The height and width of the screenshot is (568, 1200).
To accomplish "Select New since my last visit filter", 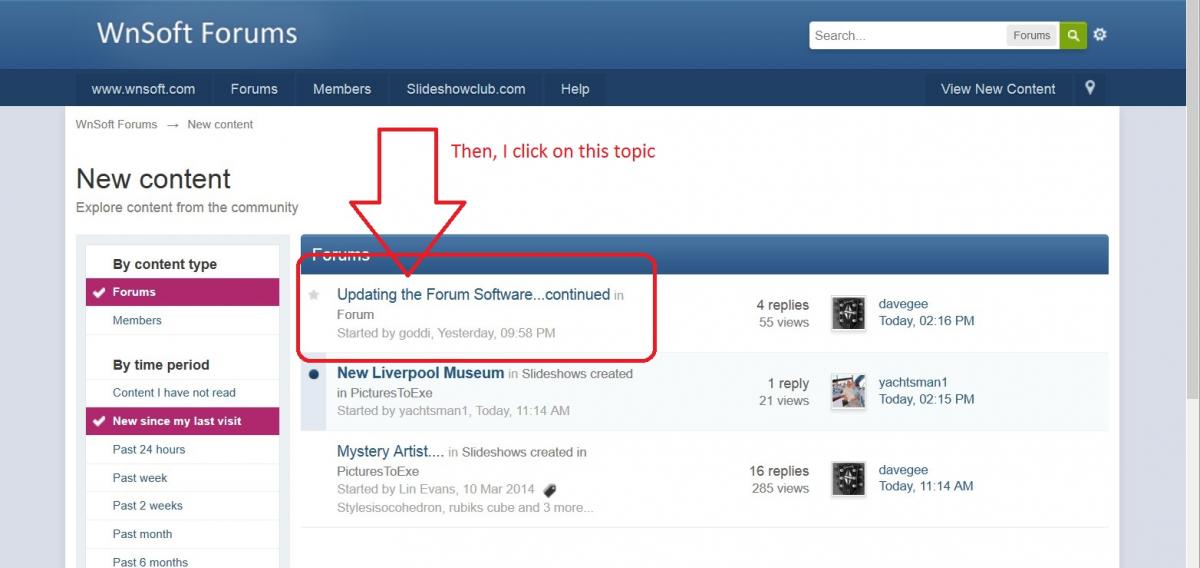I will 182,421.
